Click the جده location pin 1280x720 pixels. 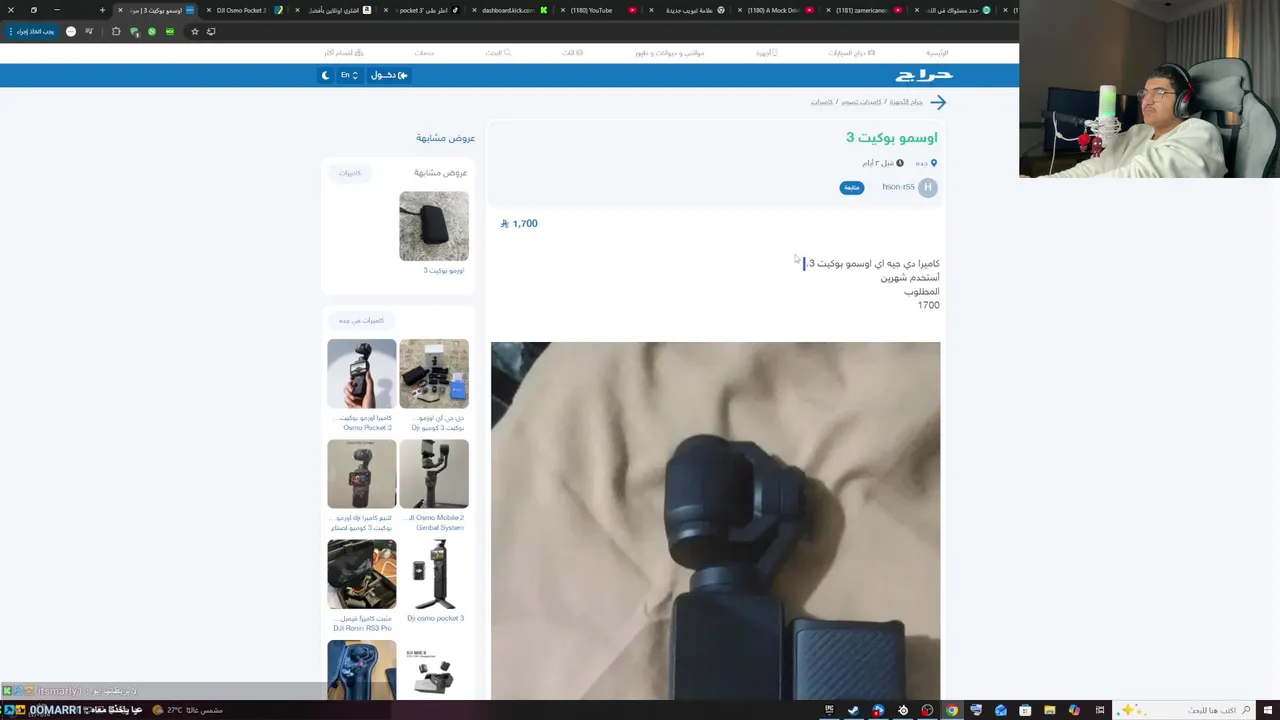tap(934, 163)
